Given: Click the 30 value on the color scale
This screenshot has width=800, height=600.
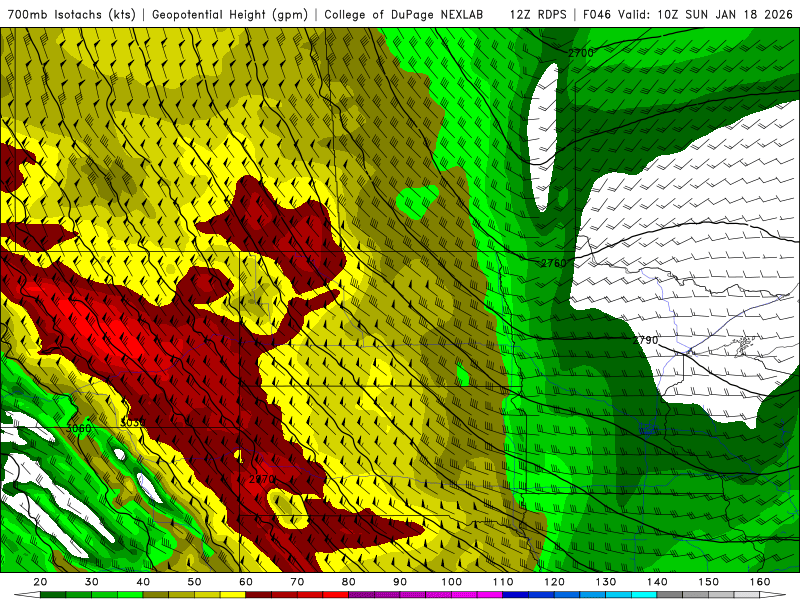Looking at the screenshot, I should tap(91, 582).
